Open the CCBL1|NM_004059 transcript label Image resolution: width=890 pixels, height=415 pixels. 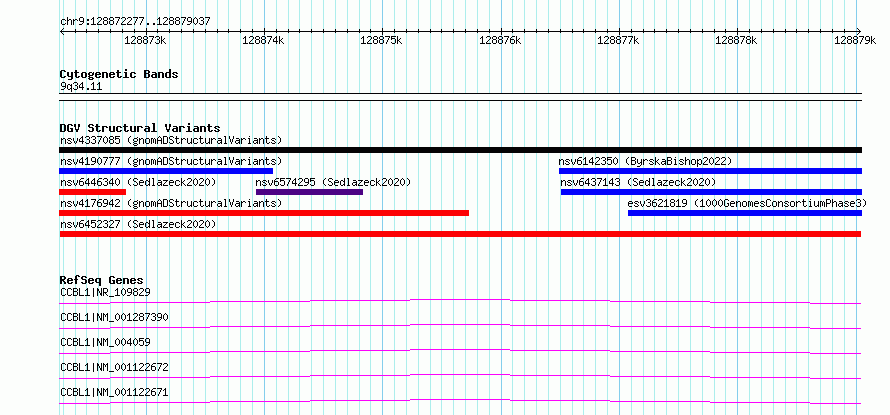[105, 342]
